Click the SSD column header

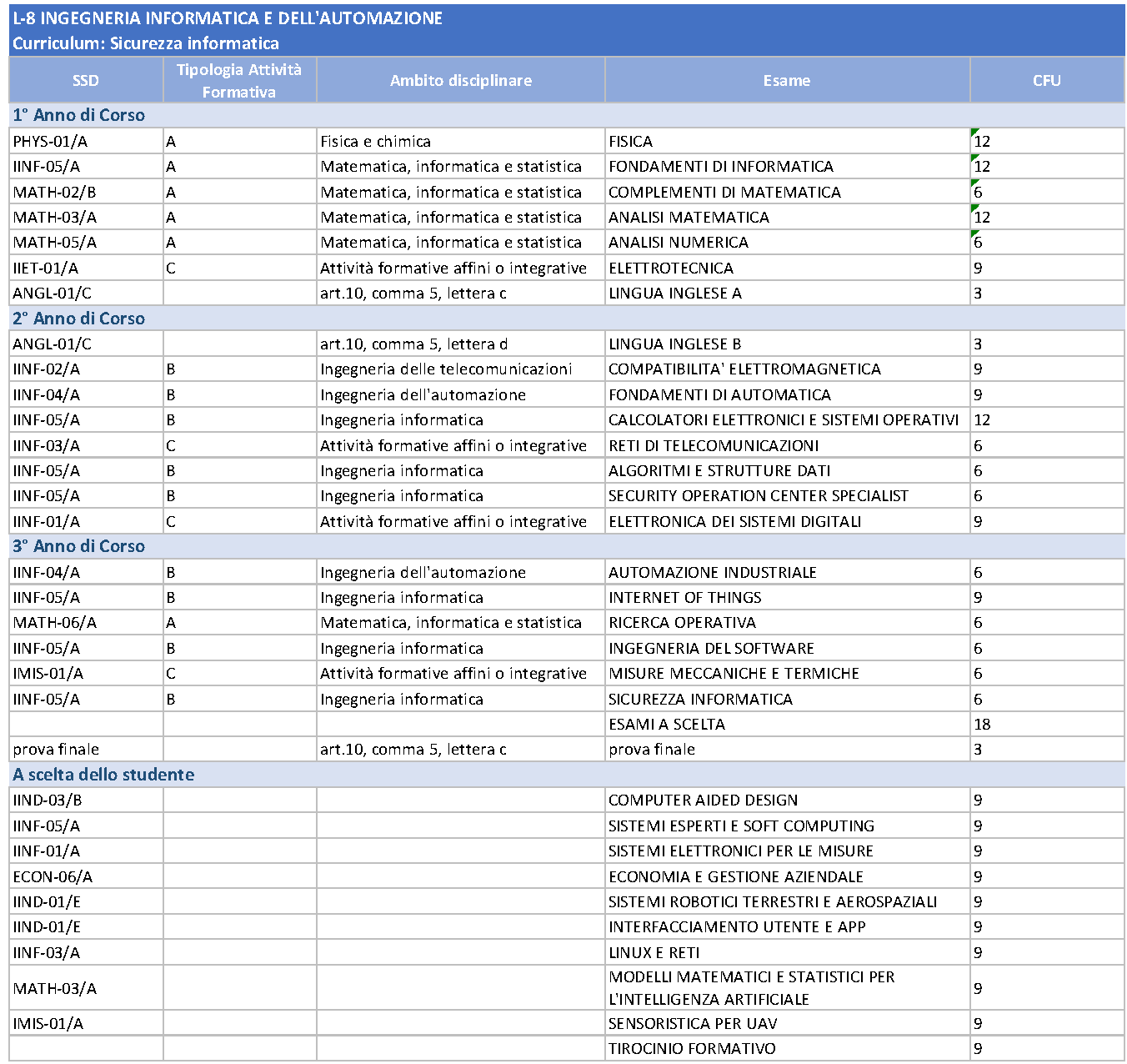pyautogui.click(x=86, y=80)
